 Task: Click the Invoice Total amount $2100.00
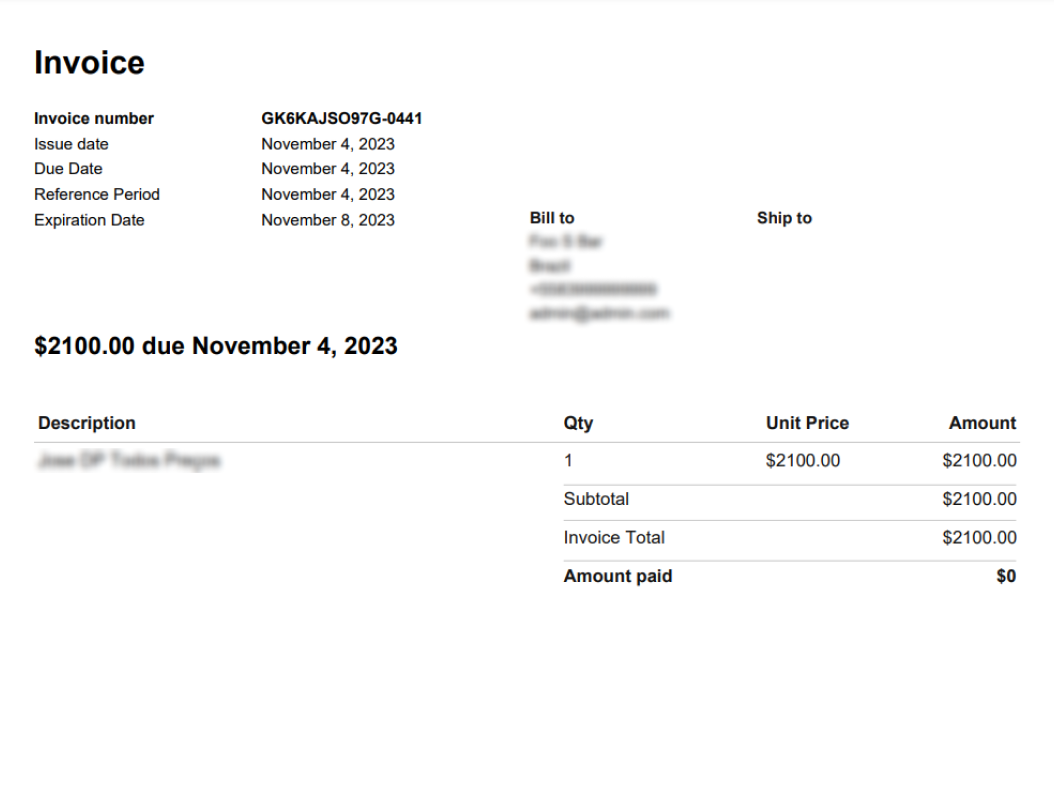coord(979,537)
